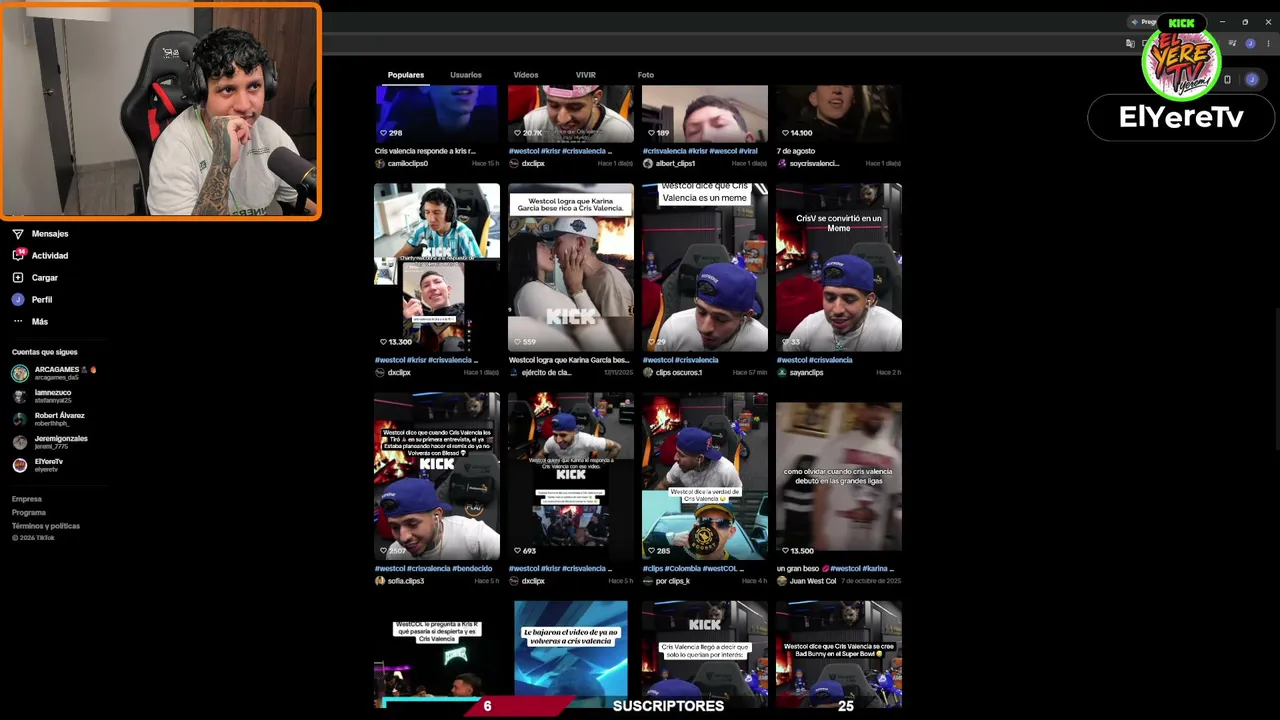Click the iamnezuco account avatar
This screenshot has height=720, width=1280.
click(x=20, y=396)
